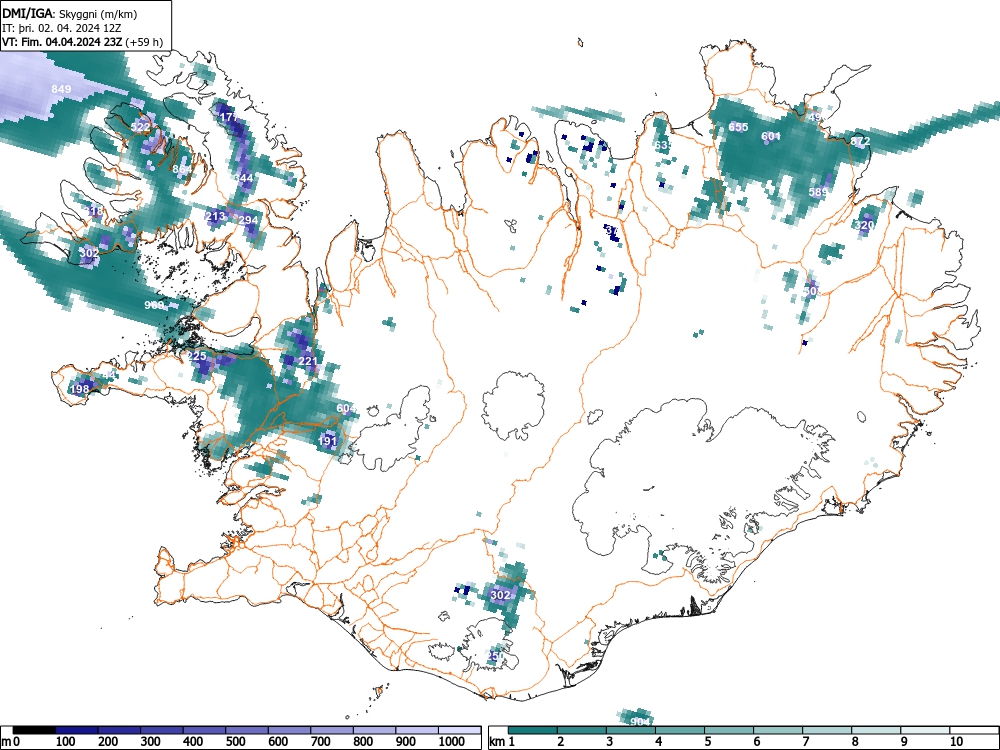
Task: Select the navy swatch between 100 and 200
Action: point(77,730)
